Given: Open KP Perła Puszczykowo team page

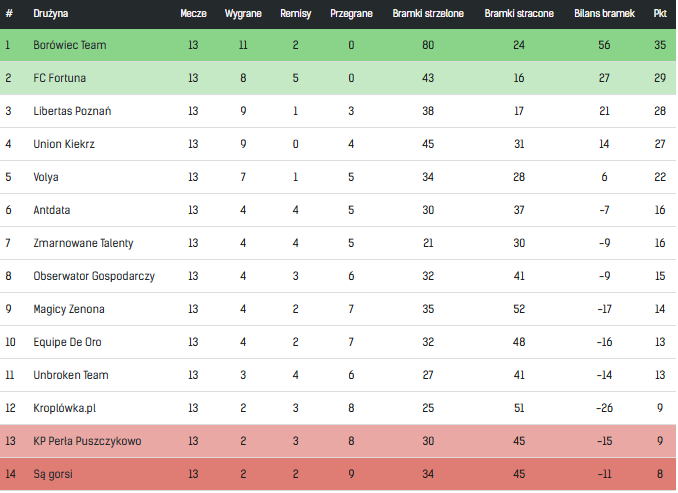Looking at the screenshot, I should pos(87,441).
